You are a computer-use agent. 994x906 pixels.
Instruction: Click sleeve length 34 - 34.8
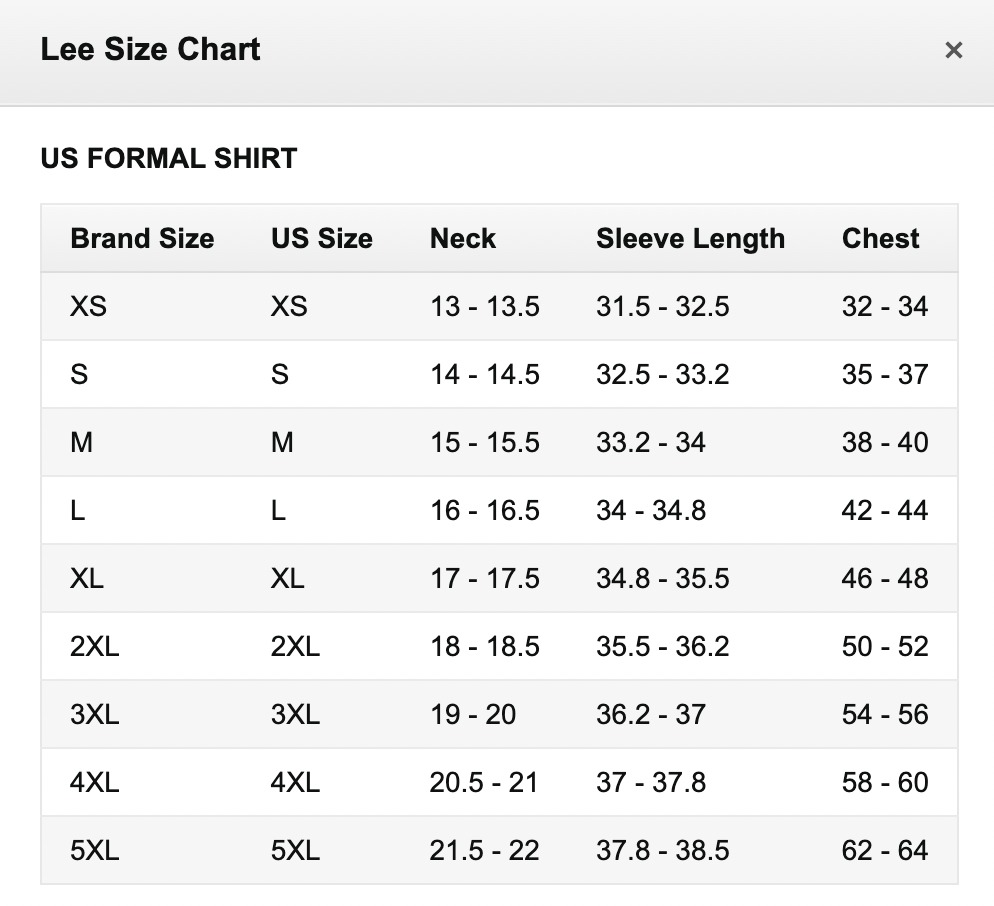pyautogui.click(x=651, y=510)
